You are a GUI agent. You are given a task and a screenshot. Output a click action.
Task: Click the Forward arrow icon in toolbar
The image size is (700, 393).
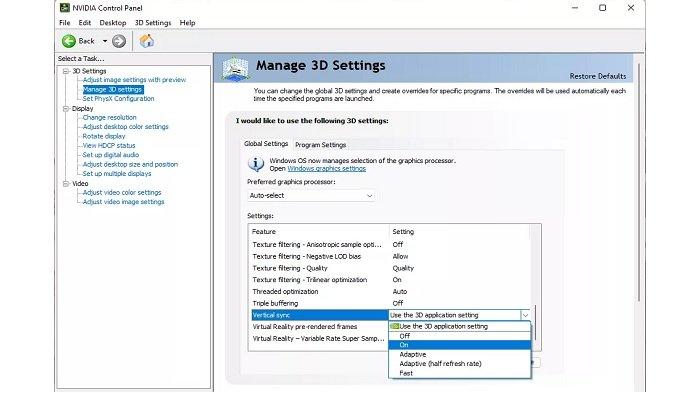119,41
